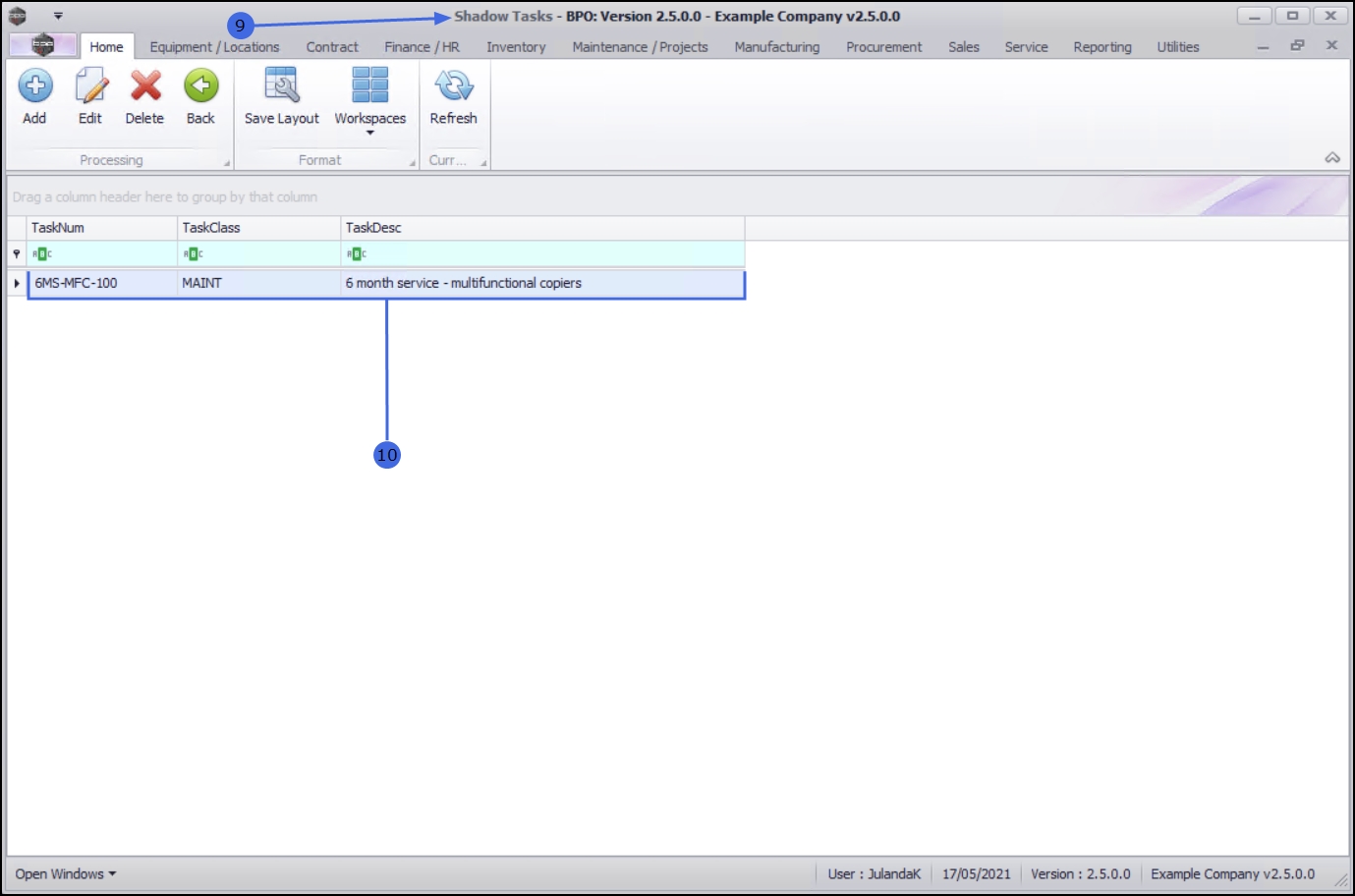The image size is (1355, 896).
Task: Collapse the ribbon with the chevron
Action: [x=1332, y=158]
